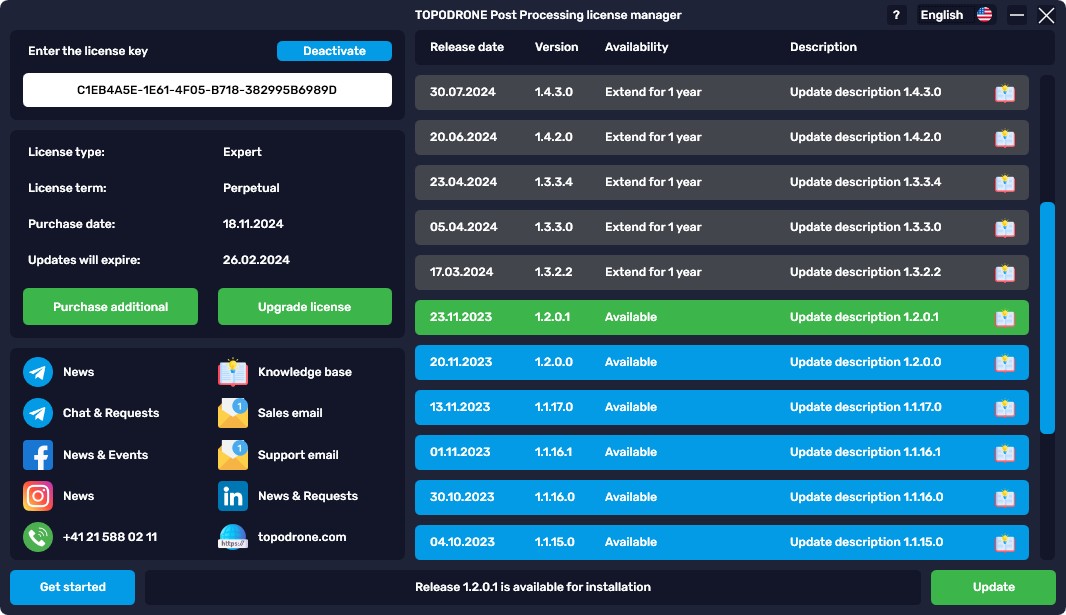Click the green Update button
Viewport: 1066px width, 615px height.
point(993,587)
